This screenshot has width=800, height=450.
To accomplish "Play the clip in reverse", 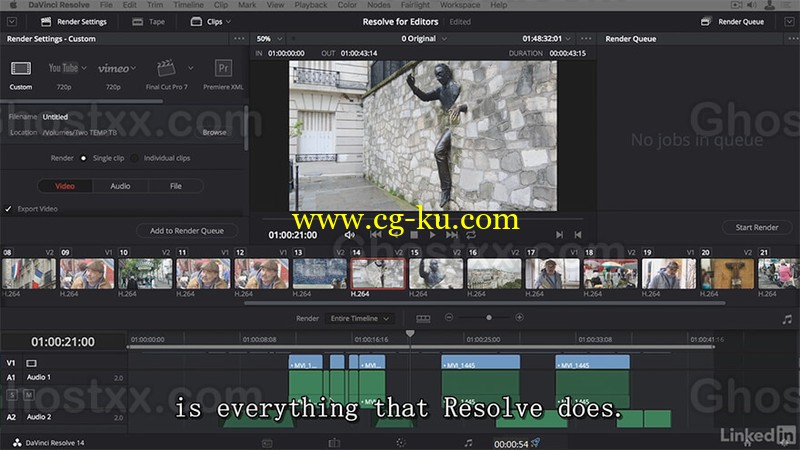I will tap(396, 235).
